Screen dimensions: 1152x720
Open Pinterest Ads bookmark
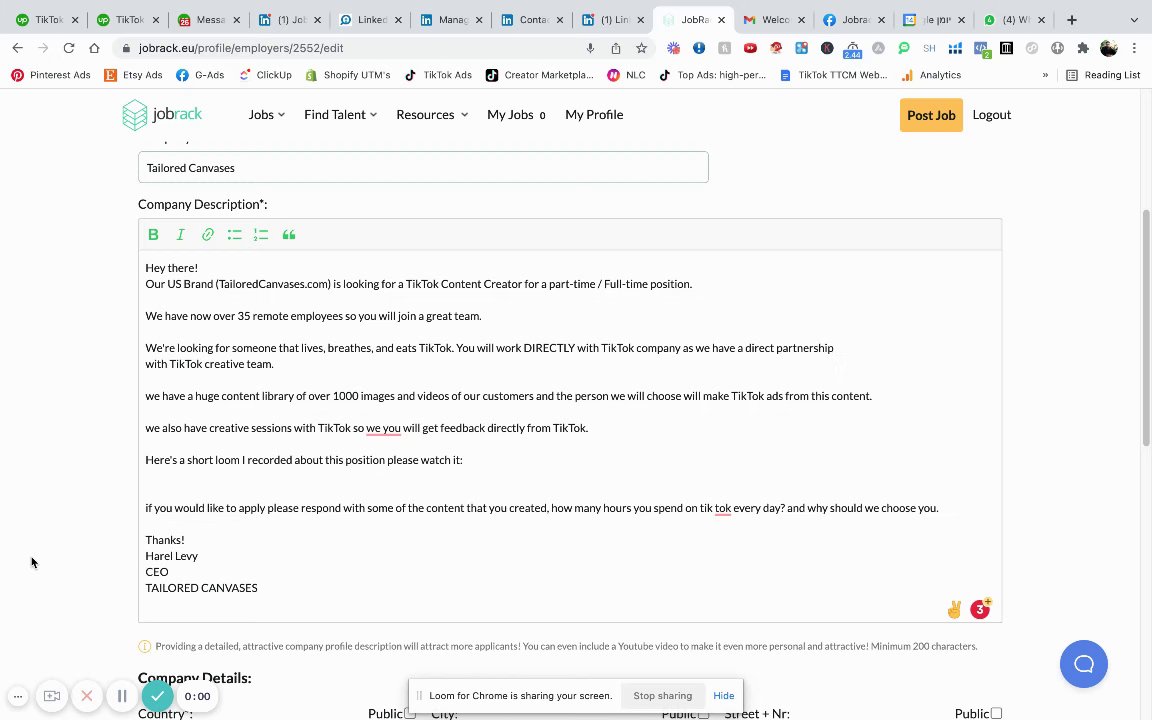coord(51,75)
